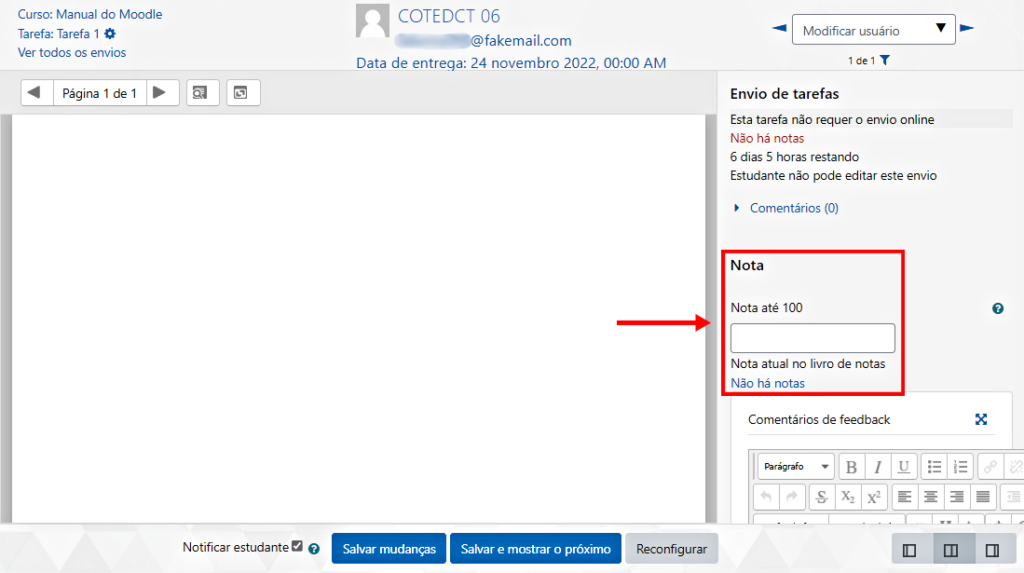The height and width of the screenshot is (573, 1024).
Task: Toggle Notificar estudante checkbox
Action: pyautogui.click(x=297, y=546)
